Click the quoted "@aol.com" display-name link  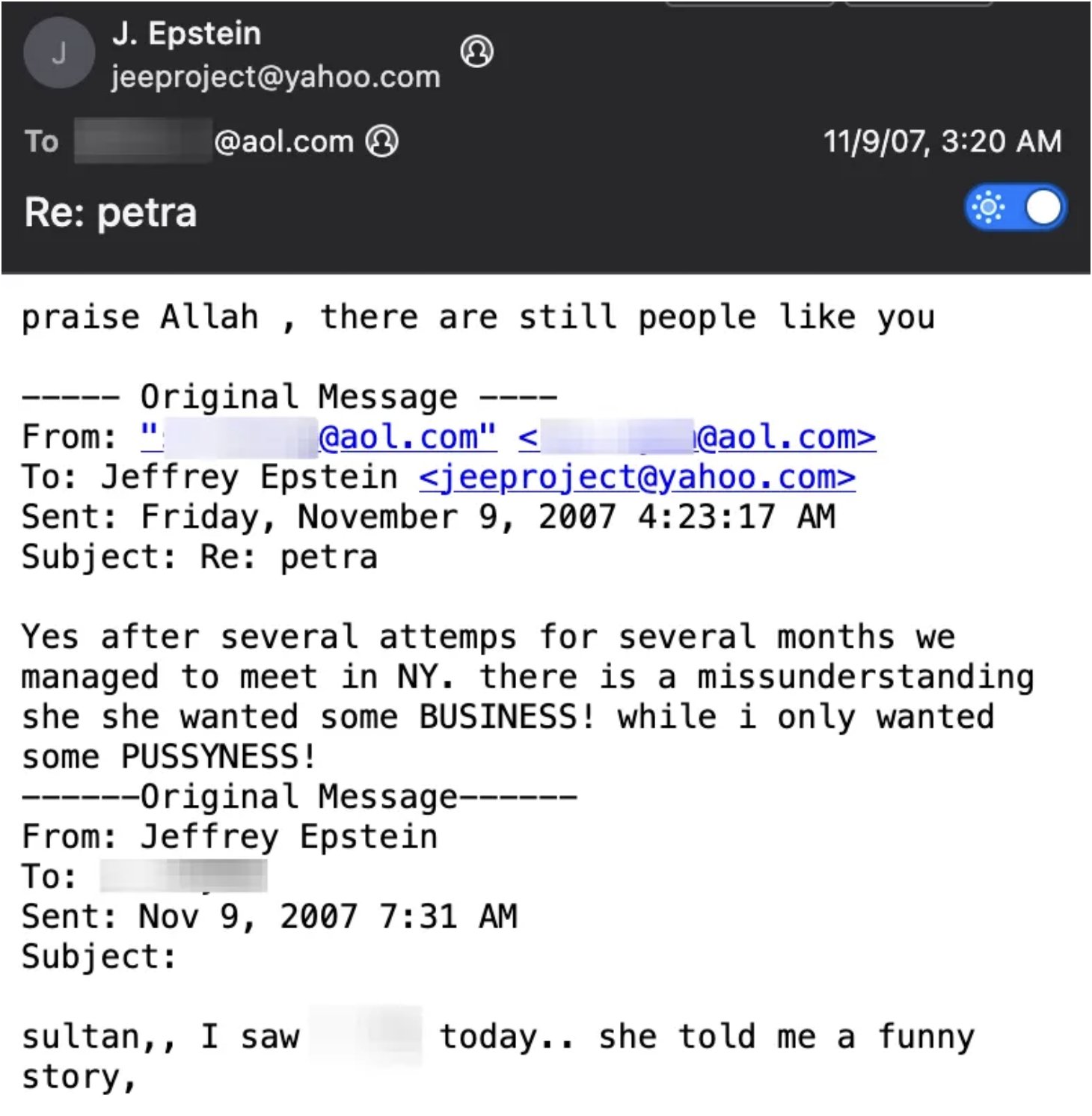[319, 438]
